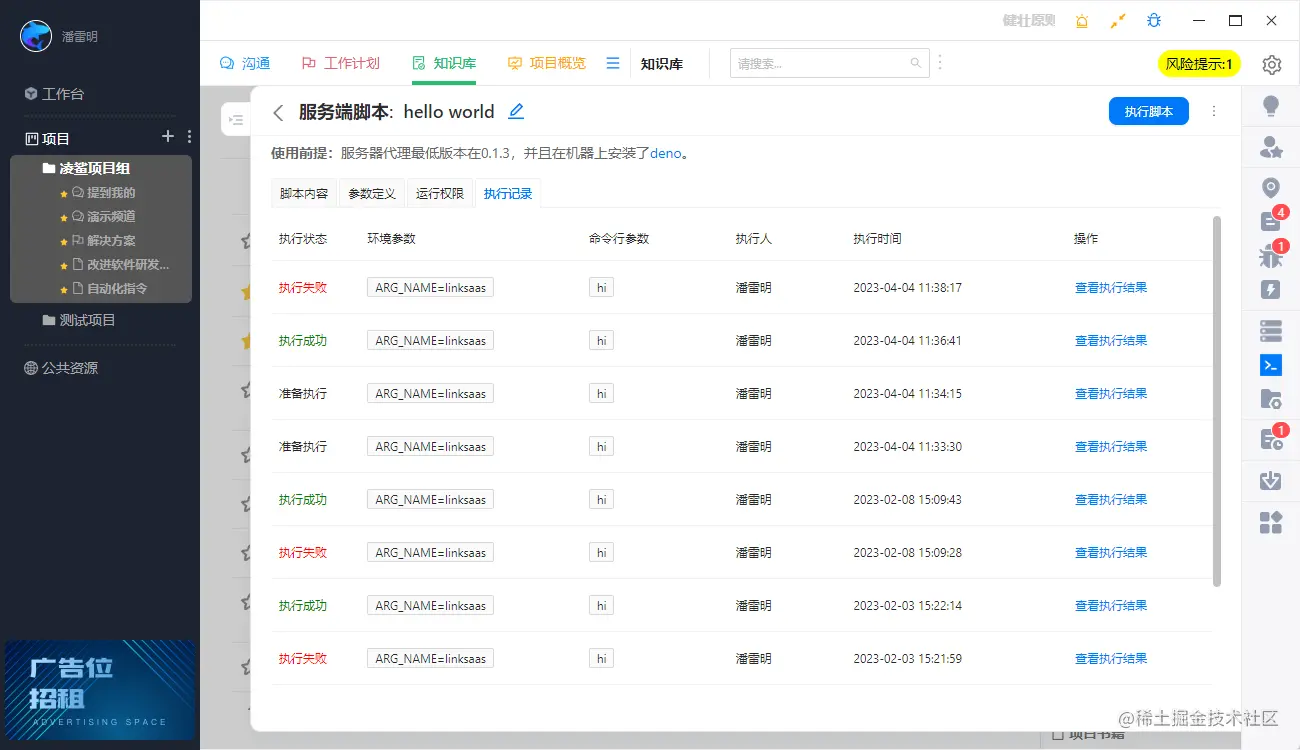1300x750 pixels.
Task: Add a project with the plus icon
Action: click(168, 136)
